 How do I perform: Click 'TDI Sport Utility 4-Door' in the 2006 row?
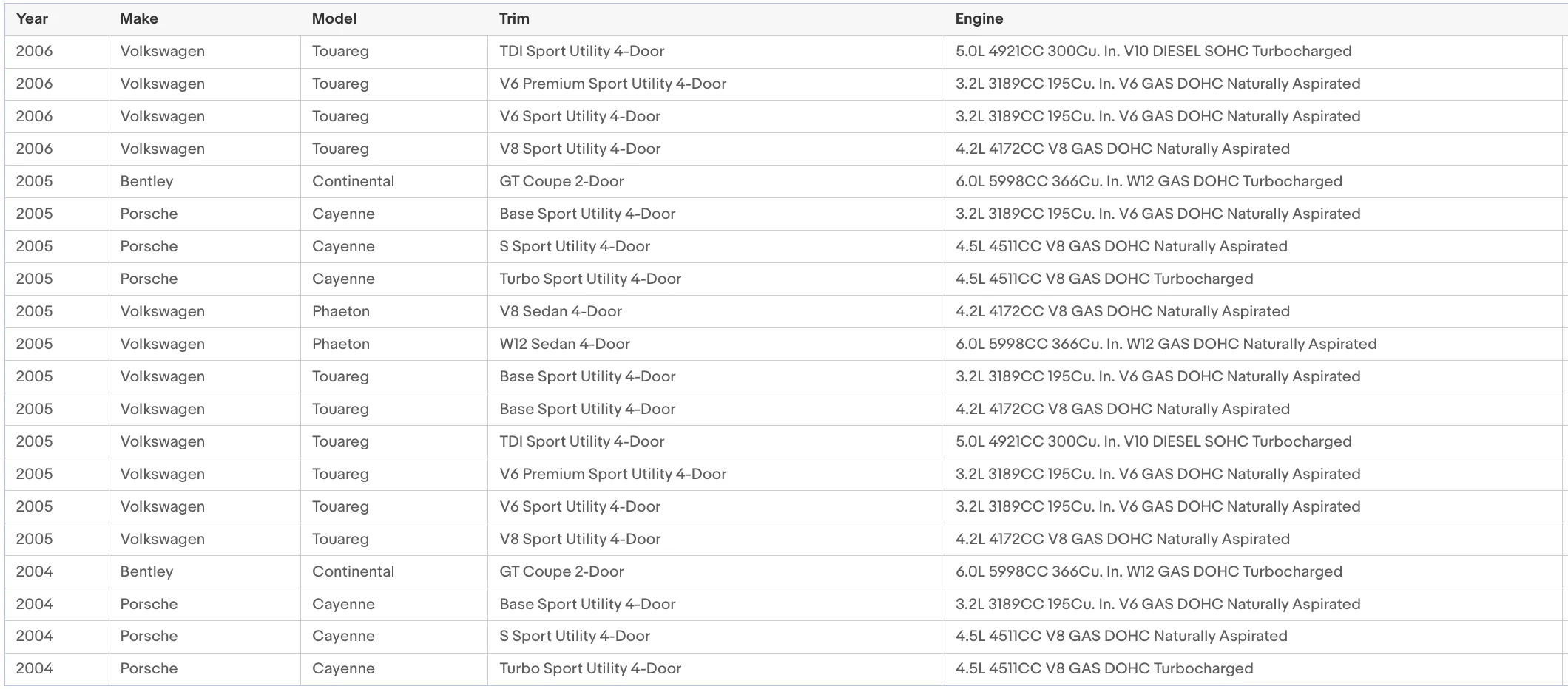pyautogui.click(x=582, y=51)
